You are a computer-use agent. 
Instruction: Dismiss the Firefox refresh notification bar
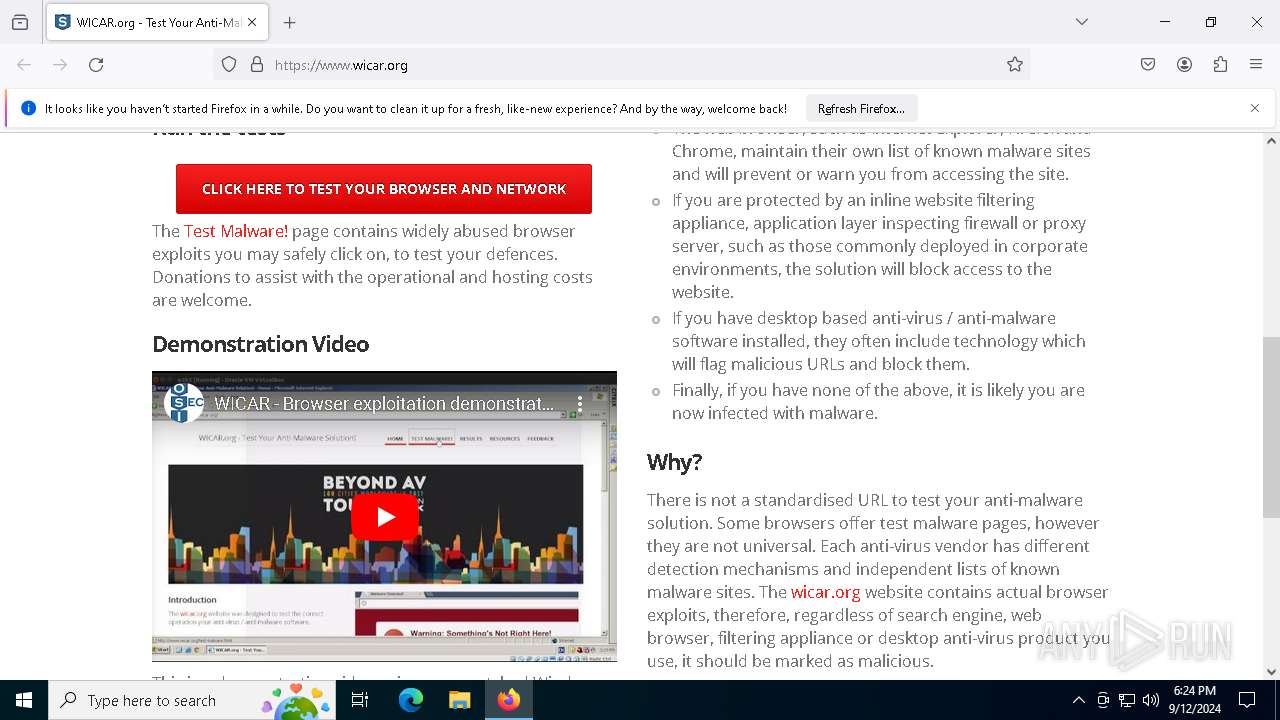(x=1255, y=108)
